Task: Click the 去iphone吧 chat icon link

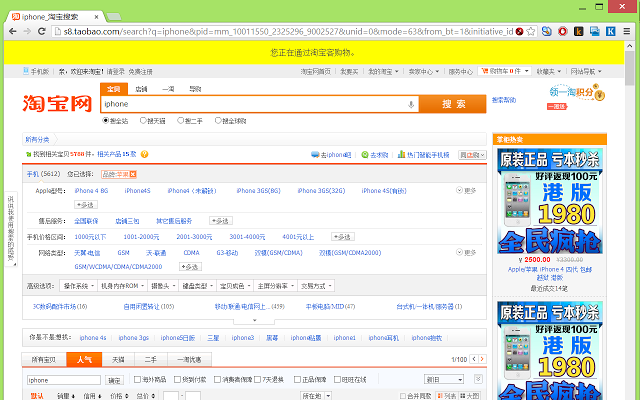Action: point(331,155)
